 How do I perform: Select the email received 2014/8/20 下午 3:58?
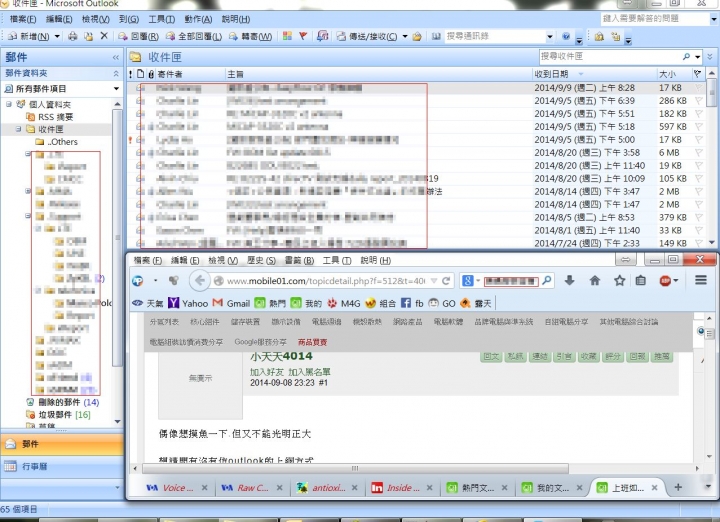tap(416, 152)
